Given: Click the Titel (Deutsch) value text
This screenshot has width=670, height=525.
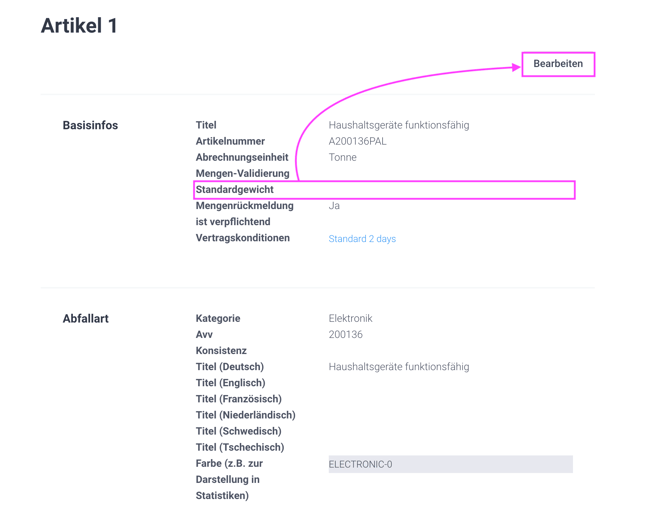Looking at the screenshot, I should tap(399, 367).
